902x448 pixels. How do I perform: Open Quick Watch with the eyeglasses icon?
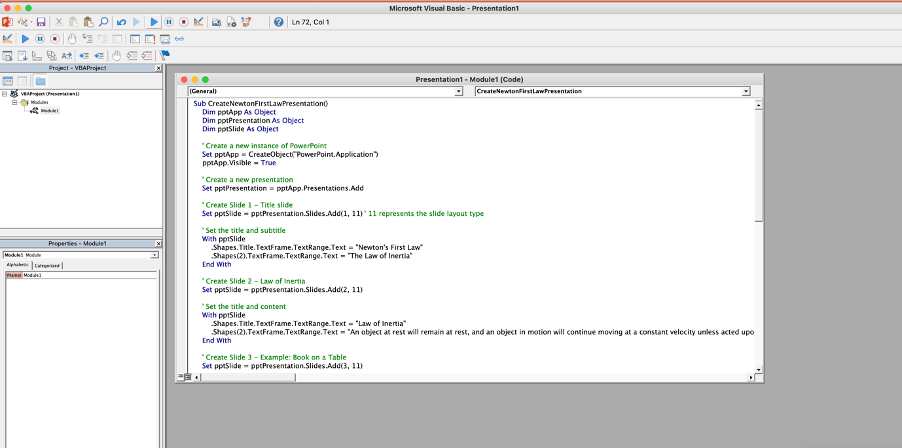[179, 39]
